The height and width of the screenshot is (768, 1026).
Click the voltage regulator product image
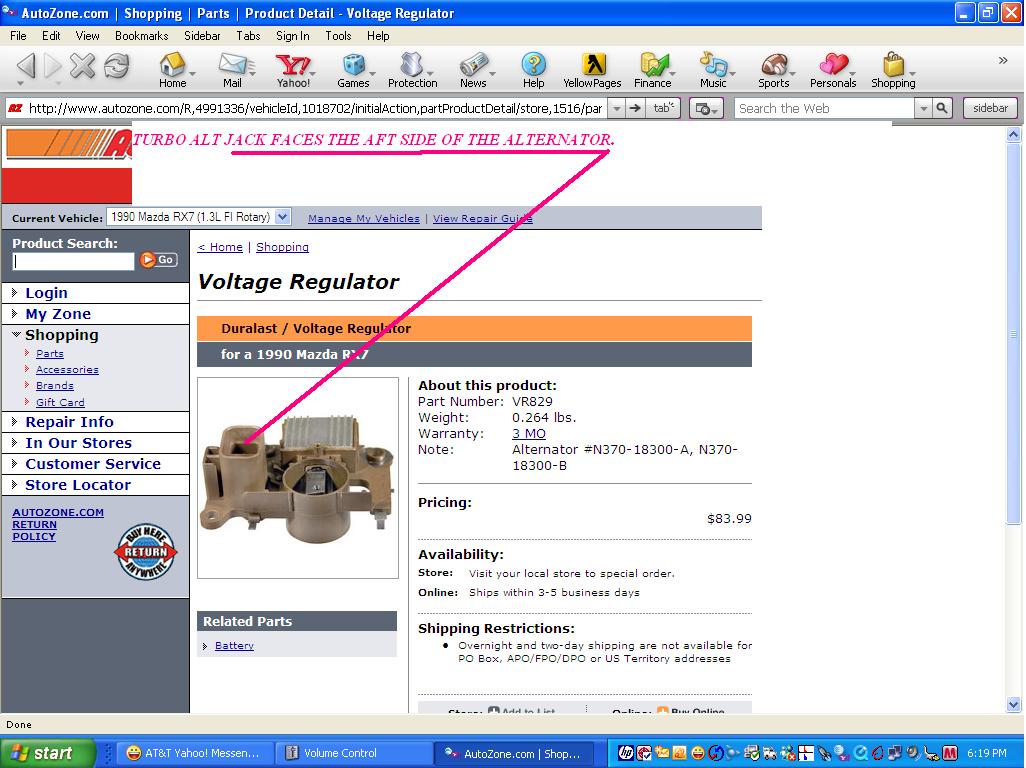coord(297,478)
